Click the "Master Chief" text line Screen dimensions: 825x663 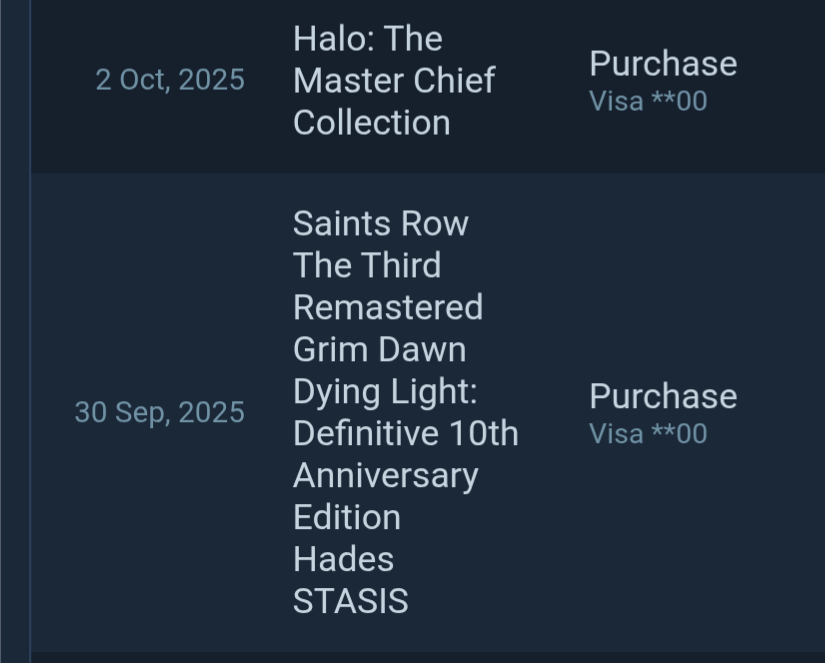point(393,80)
